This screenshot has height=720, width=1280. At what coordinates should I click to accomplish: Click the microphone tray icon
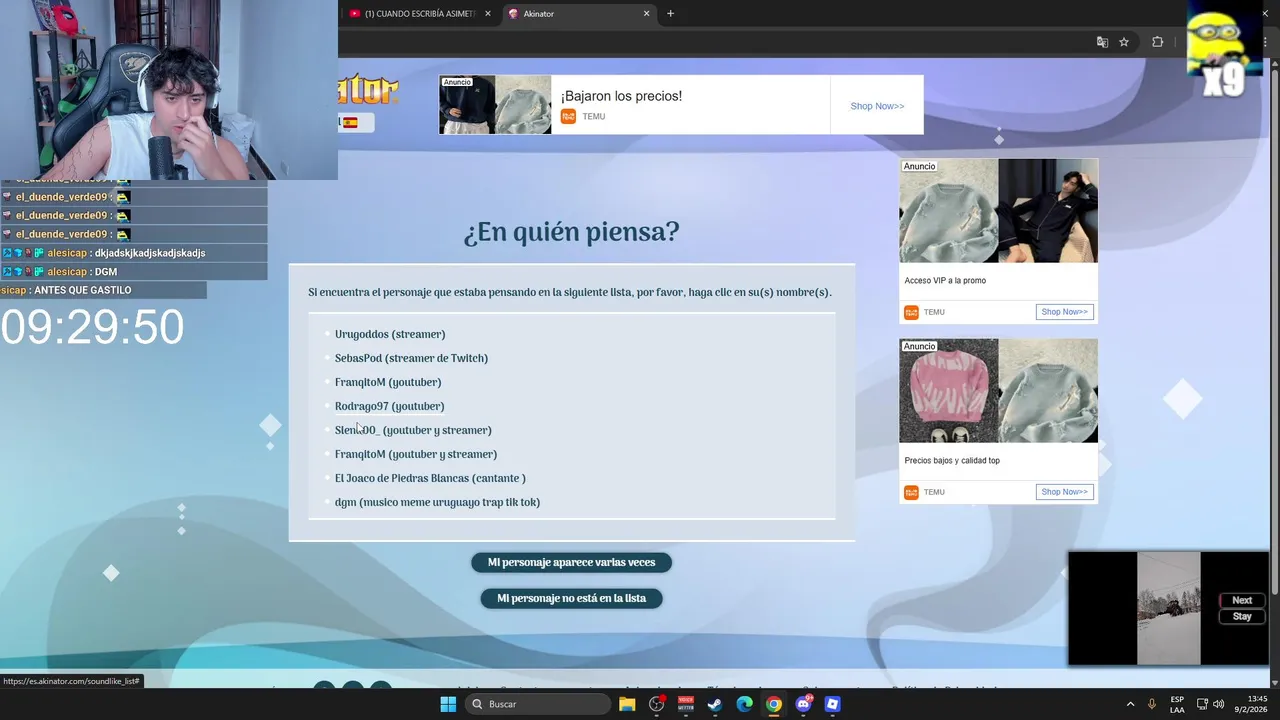1152,704
